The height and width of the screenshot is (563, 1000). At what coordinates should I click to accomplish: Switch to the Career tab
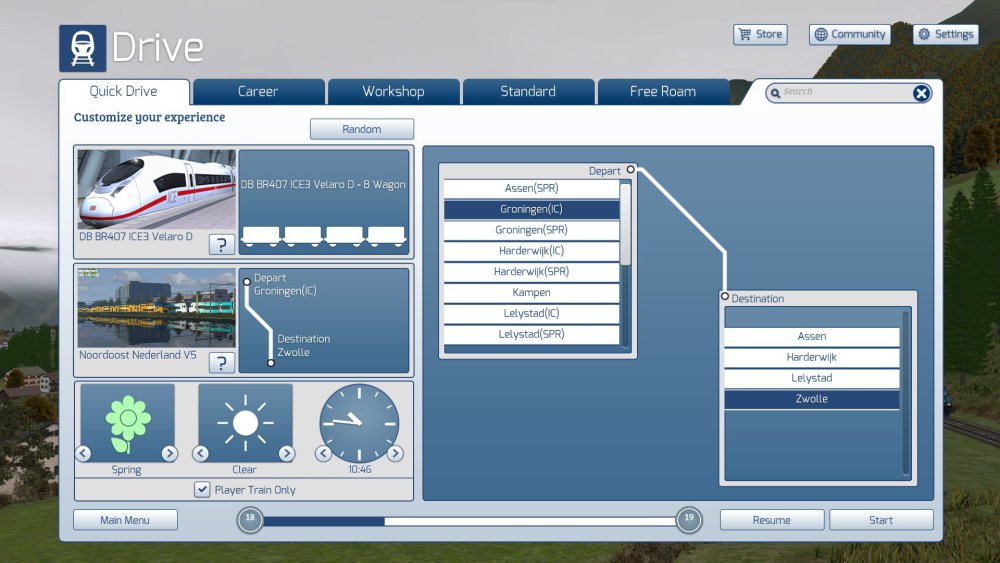click(x=258, y=92)
